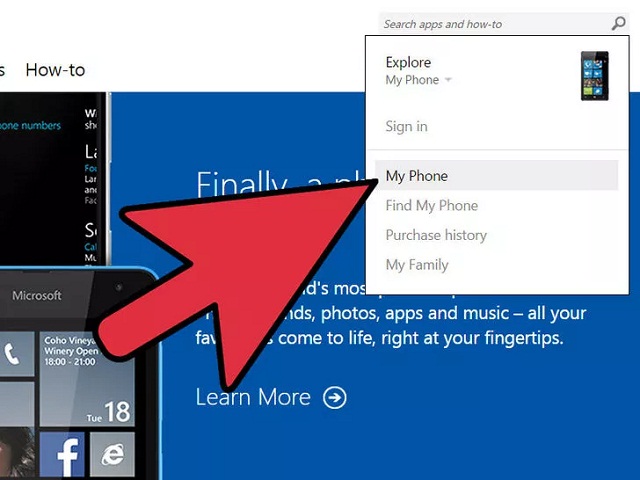Tap the Facebook tile on phone

click(x=62, y=455)
